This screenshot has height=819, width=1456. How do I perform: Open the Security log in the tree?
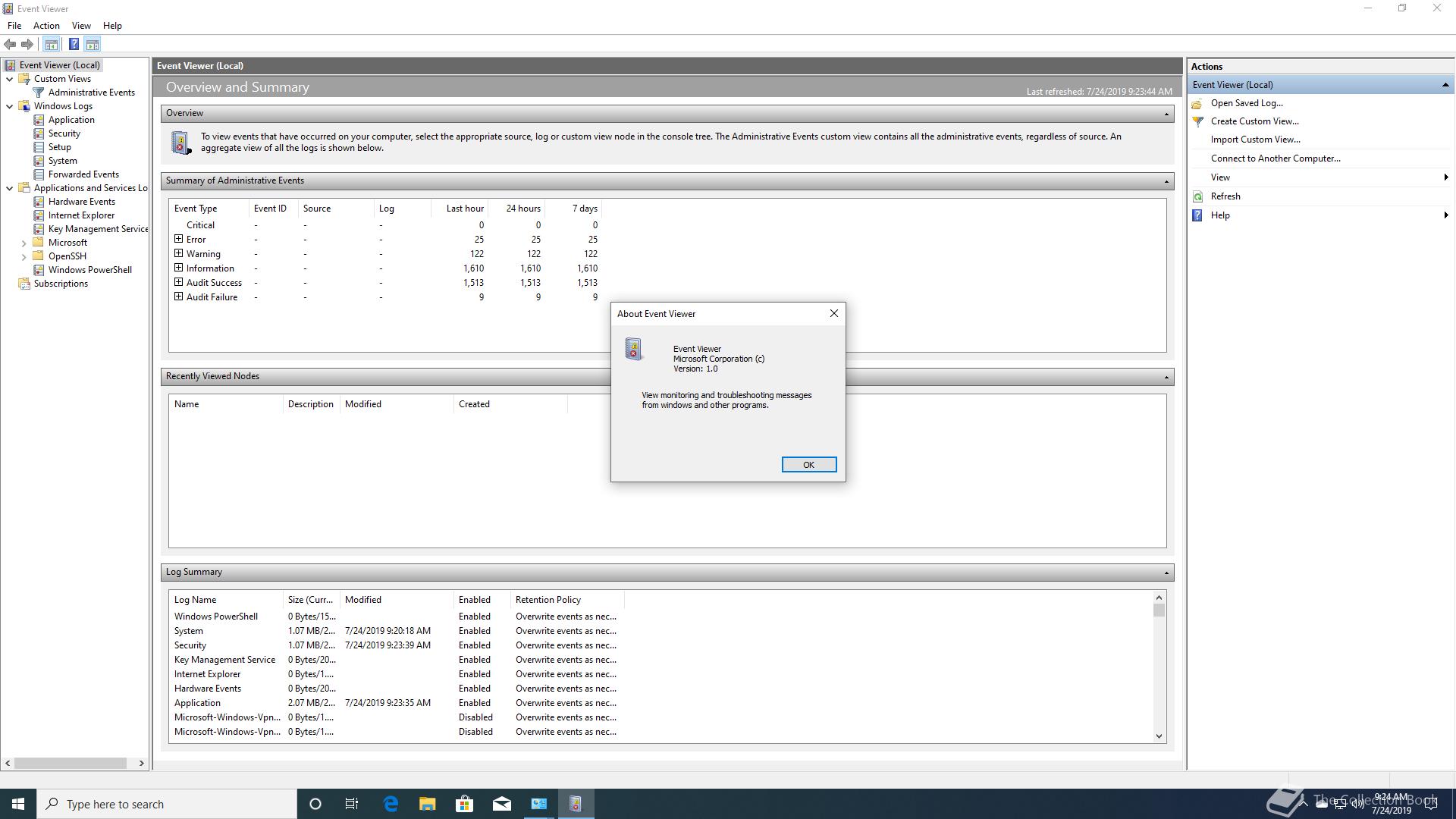tap(64, 133)
